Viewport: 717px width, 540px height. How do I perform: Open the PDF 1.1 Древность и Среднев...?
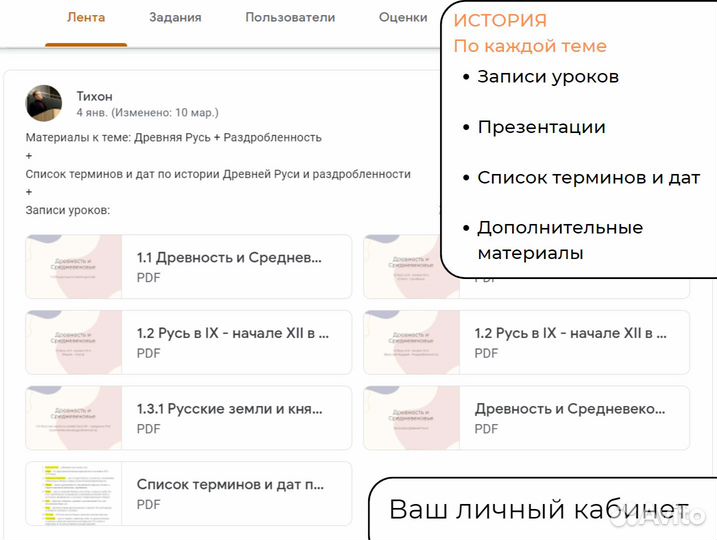click(188, 267)
